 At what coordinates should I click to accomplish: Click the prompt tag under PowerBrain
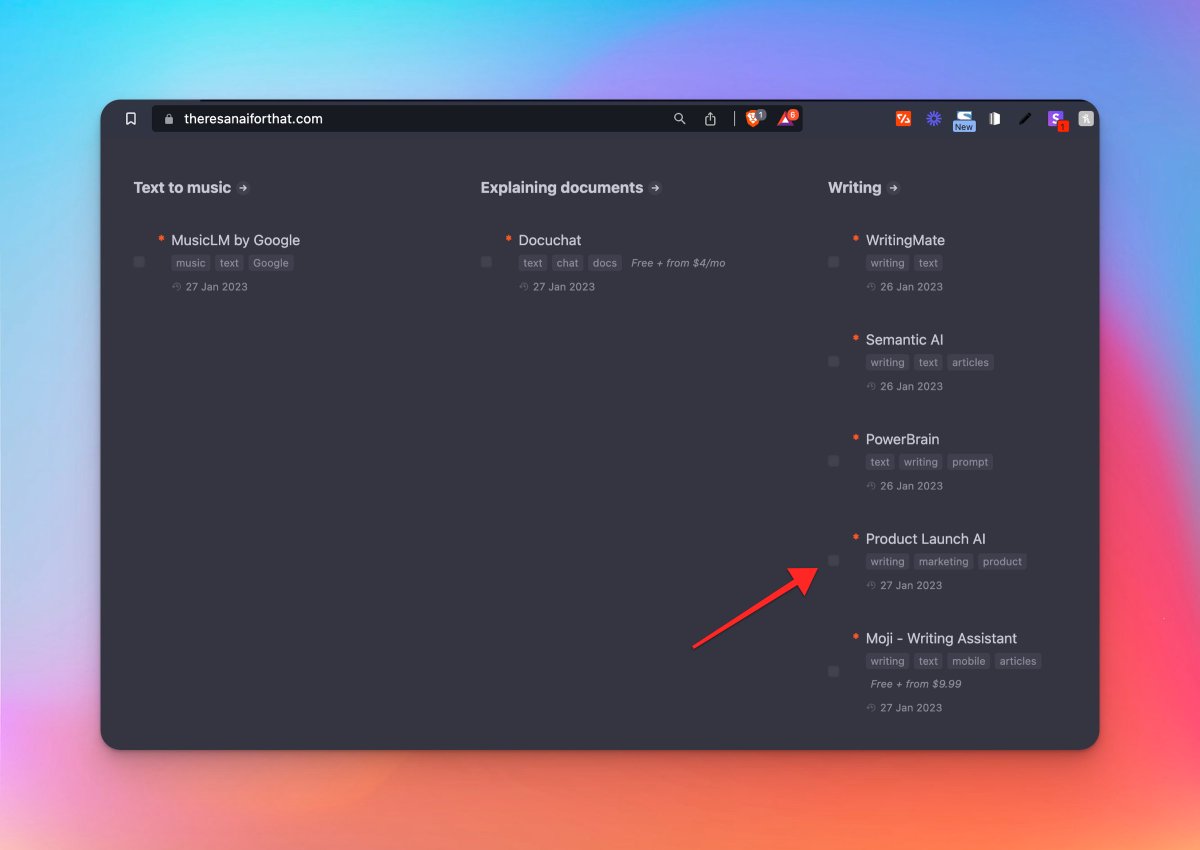[x=970, y=462]
